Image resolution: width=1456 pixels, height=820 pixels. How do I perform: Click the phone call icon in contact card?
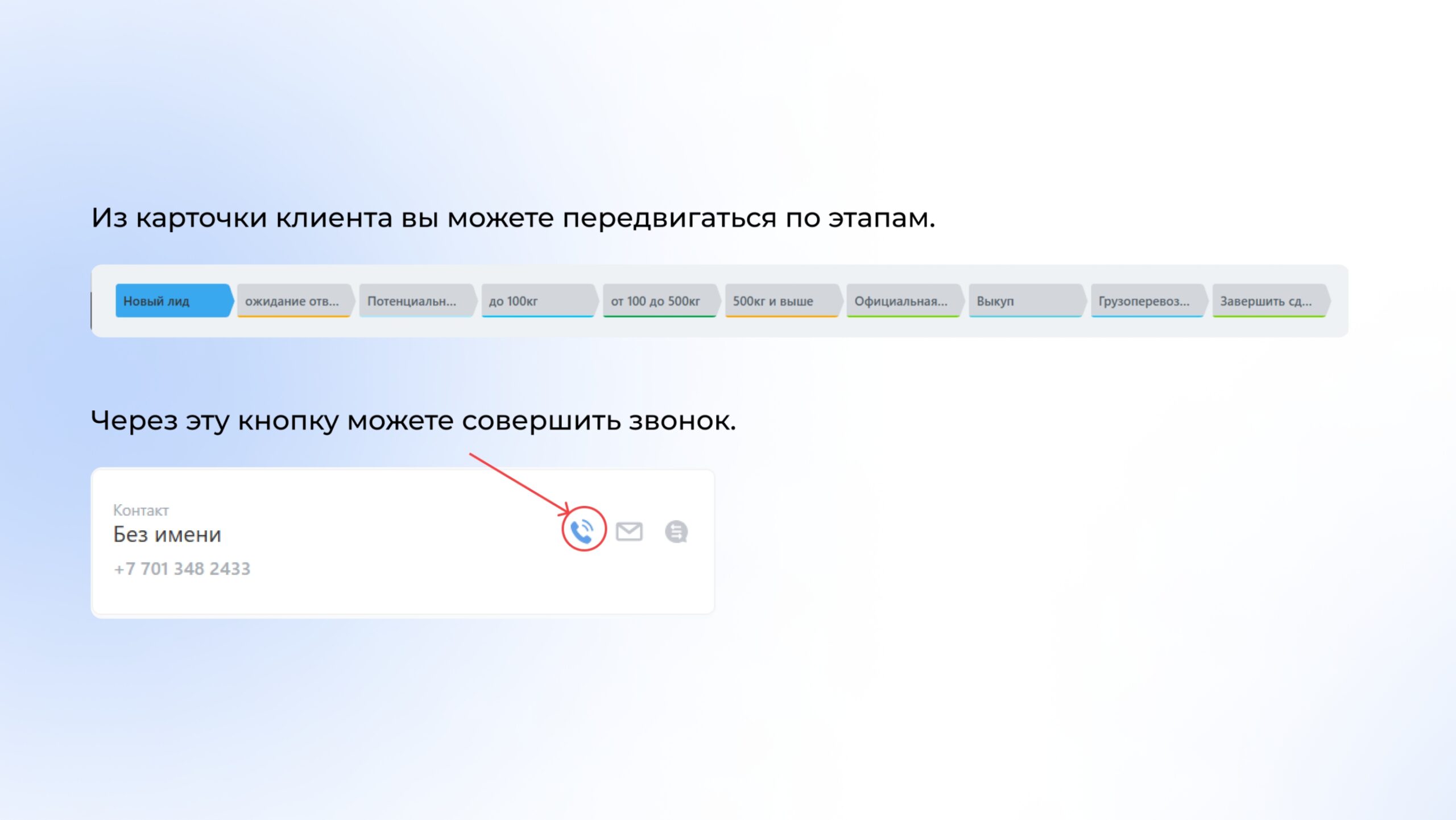[583, 531]
